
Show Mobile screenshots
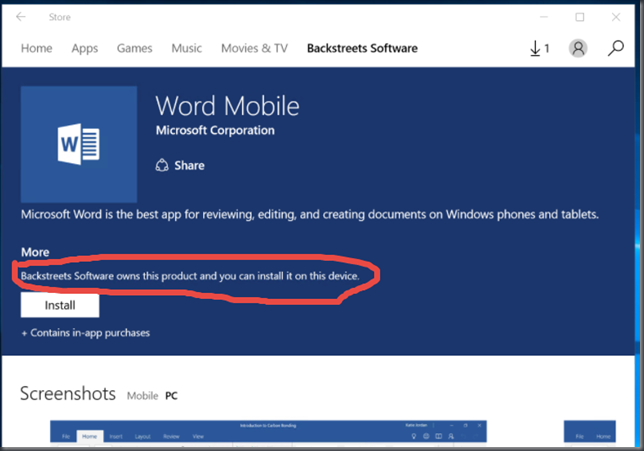tap(143, 396)
